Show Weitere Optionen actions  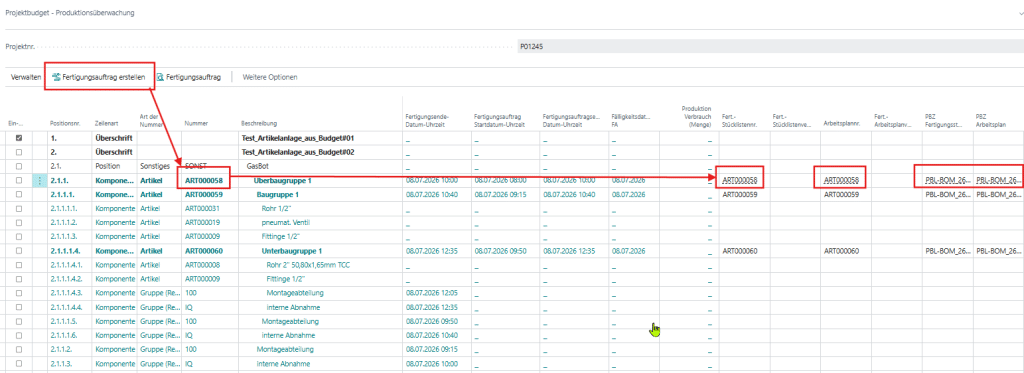[x=270, y=77]
